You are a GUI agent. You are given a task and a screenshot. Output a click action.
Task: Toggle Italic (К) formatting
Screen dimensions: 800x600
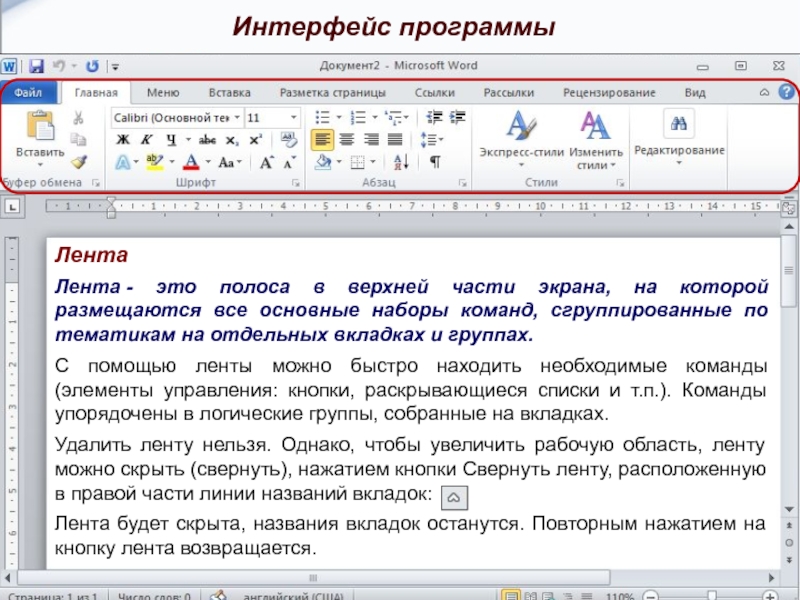point(146,139)
